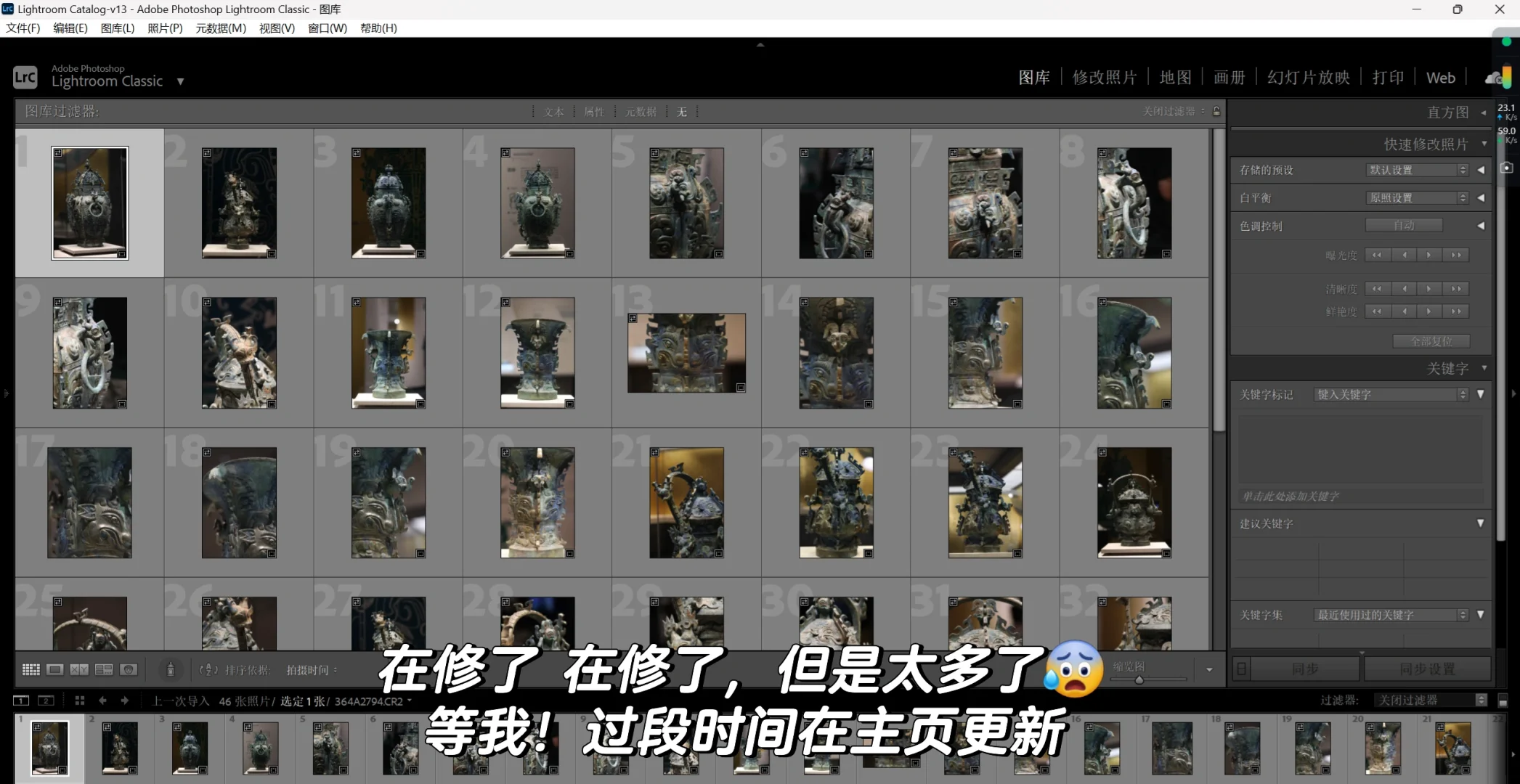Open compare view XY icon
The width and height of the screenshot is (1520, 784).
click(x=79, y=669)
